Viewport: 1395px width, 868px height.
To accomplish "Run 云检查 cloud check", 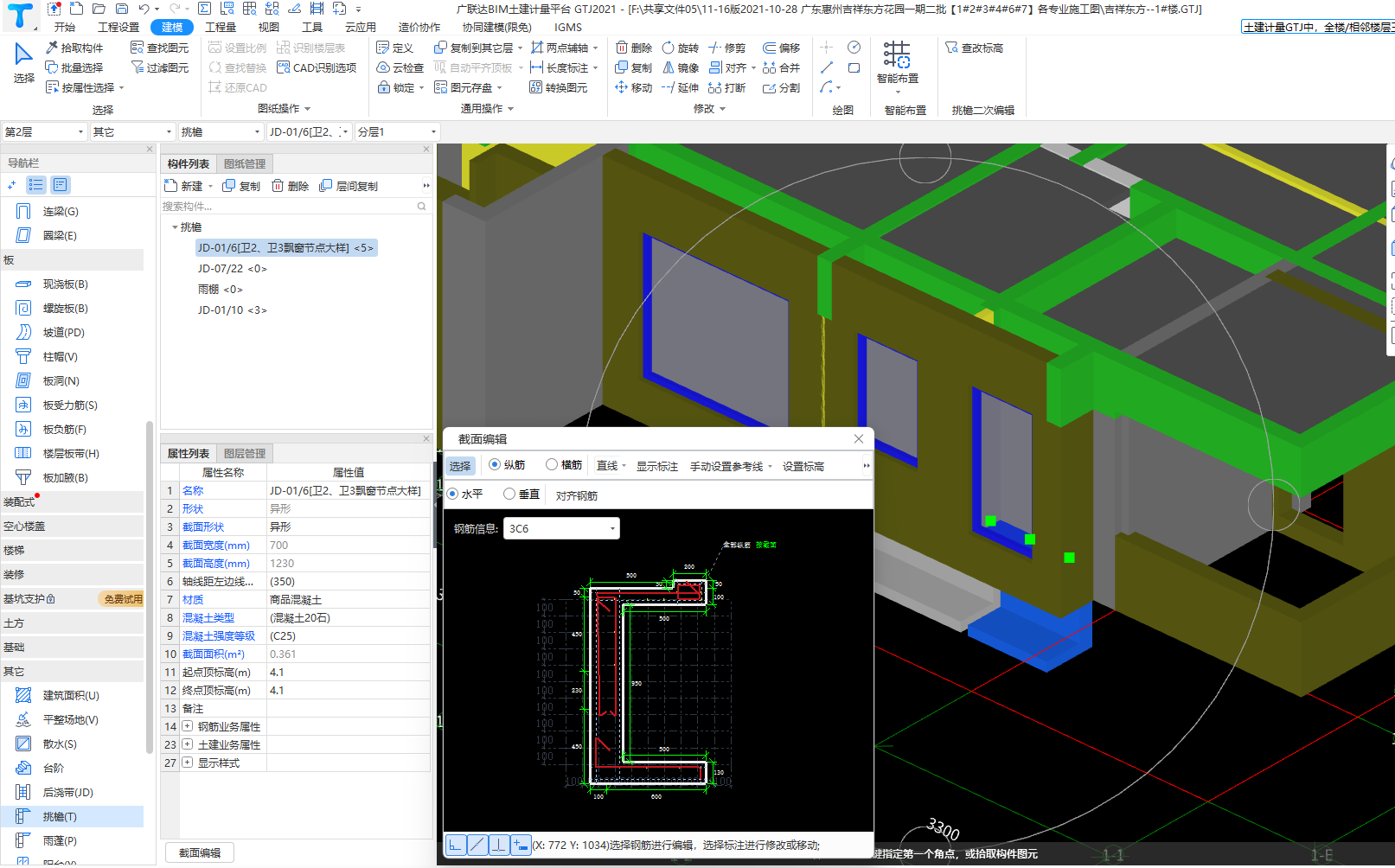I will pyautogui.click(x=400, y=67).
